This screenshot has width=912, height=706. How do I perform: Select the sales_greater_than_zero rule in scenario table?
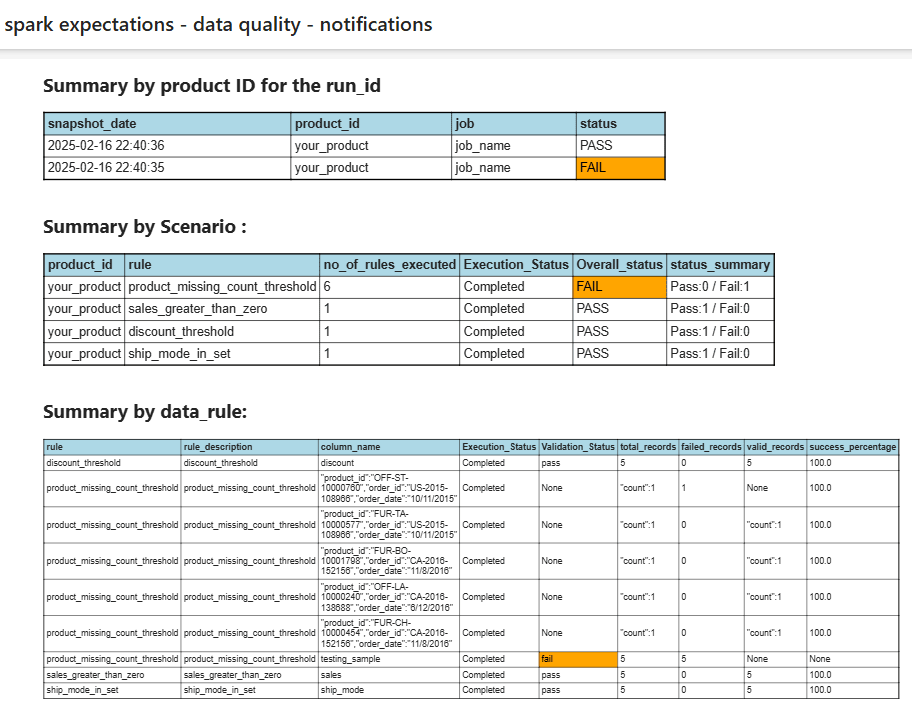(222, 309)
